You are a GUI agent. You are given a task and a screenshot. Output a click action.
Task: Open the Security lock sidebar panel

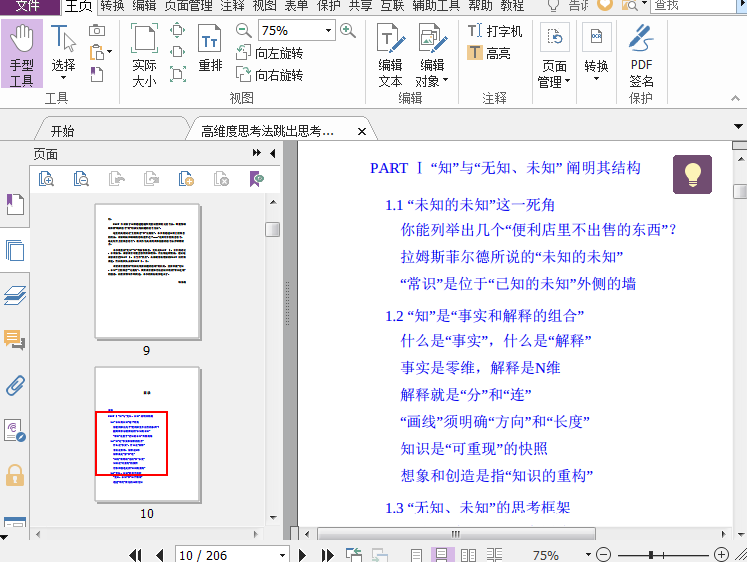coord(15,475)
